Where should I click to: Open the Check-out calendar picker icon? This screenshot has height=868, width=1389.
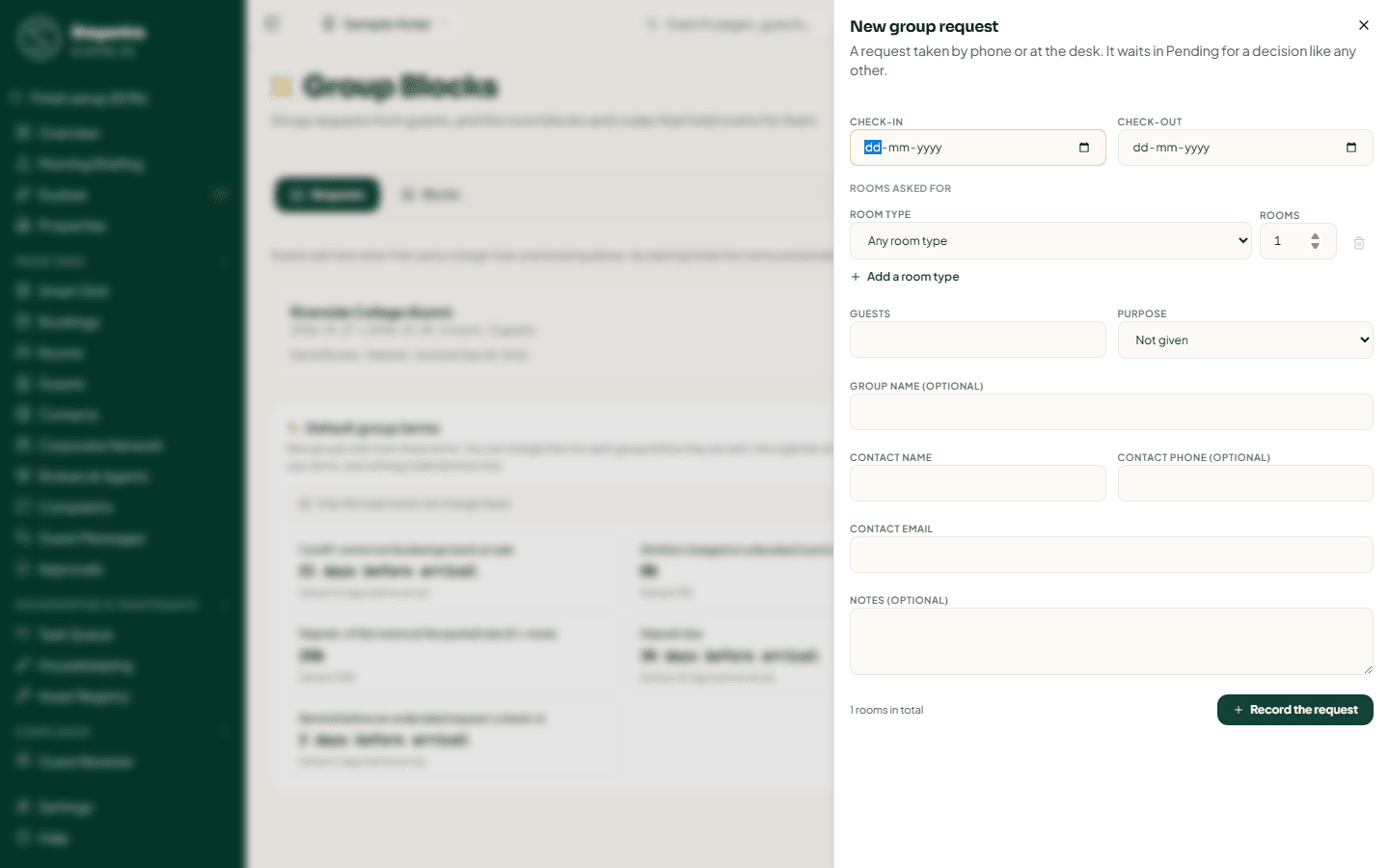point(1351,148)
